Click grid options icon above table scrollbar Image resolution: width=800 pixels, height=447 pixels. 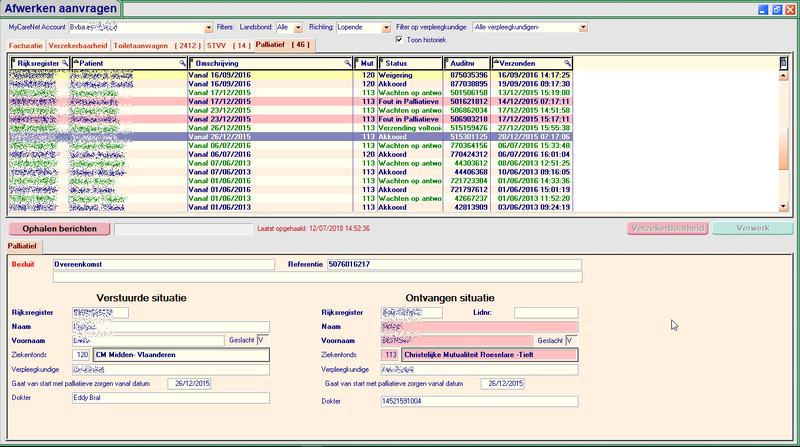coord(783,63)
